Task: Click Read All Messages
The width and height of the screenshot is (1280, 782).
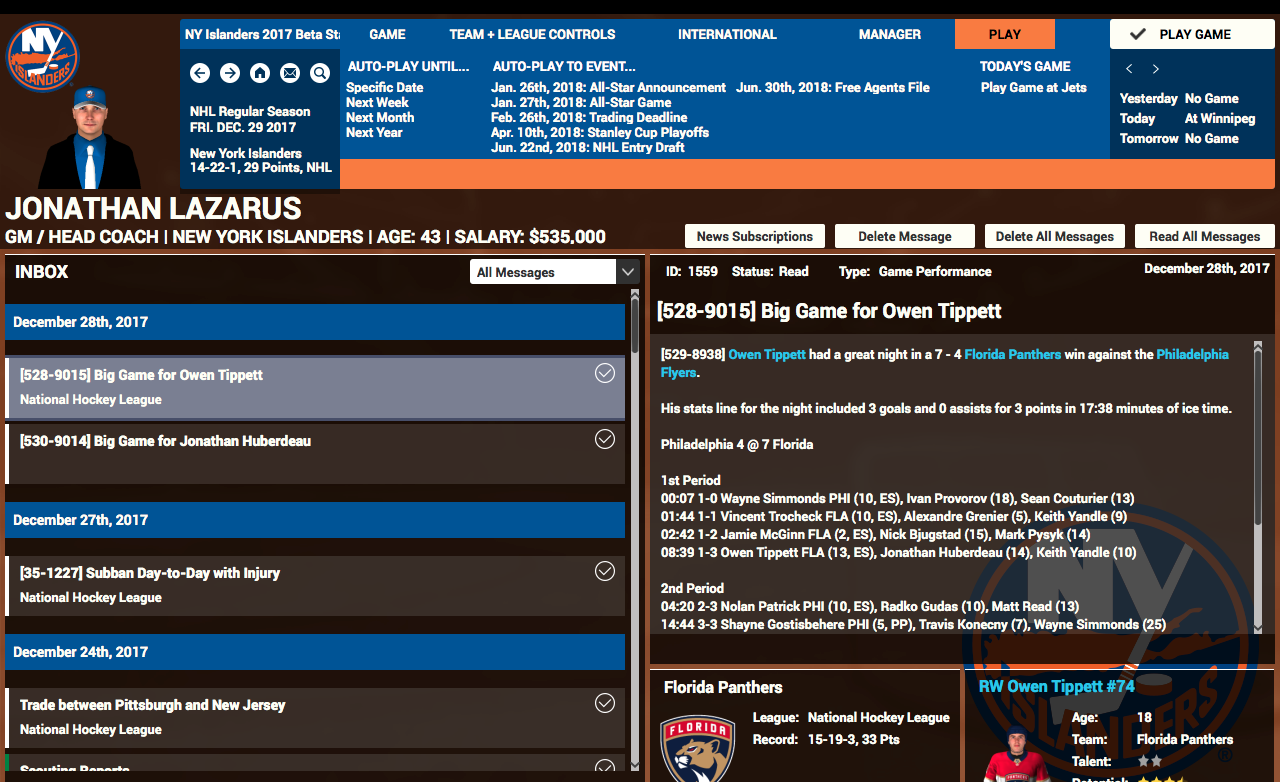Action: click(1205, 236)
